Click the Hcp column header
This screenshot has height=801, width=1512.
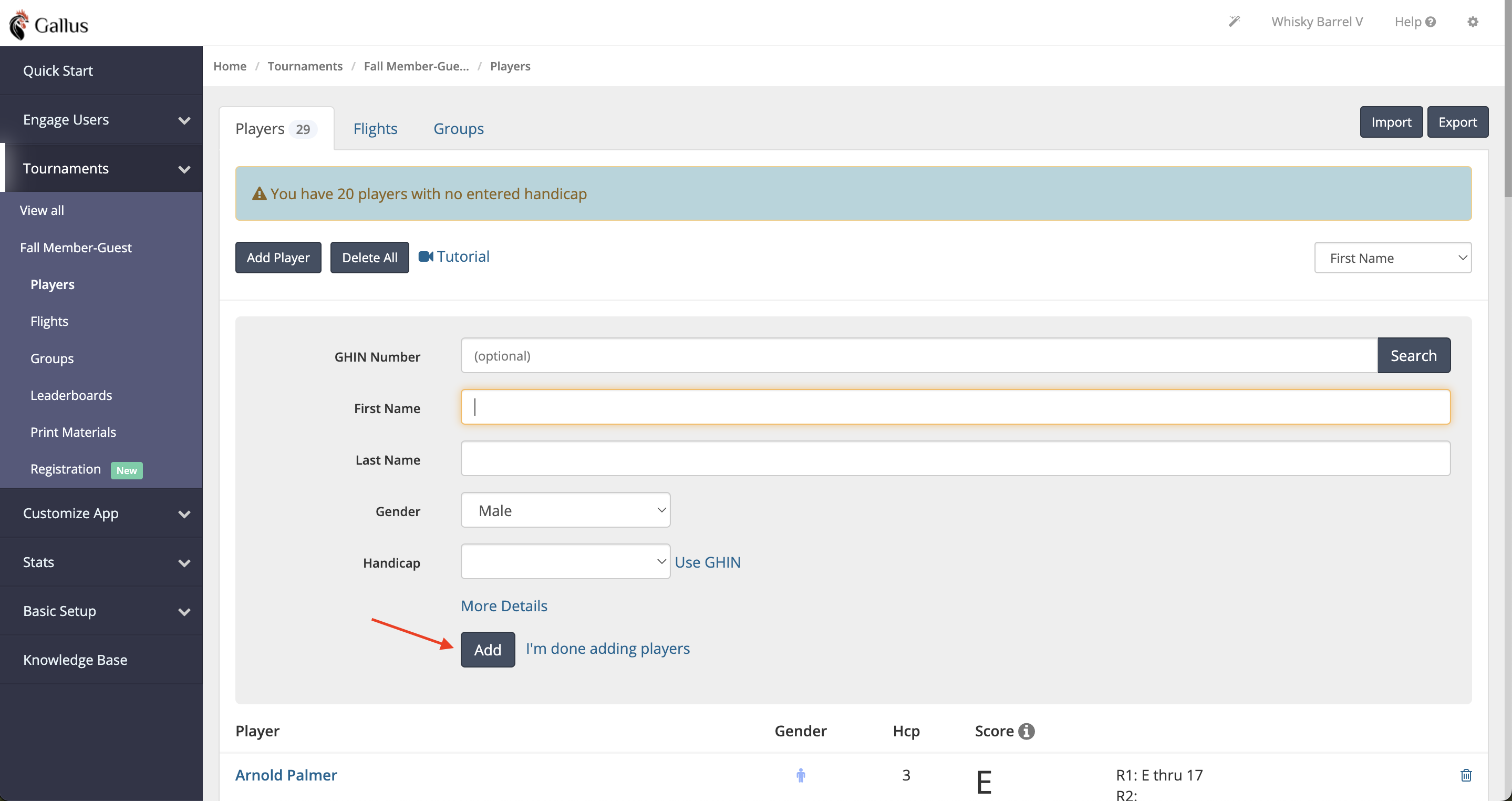[x=906, y=731]
